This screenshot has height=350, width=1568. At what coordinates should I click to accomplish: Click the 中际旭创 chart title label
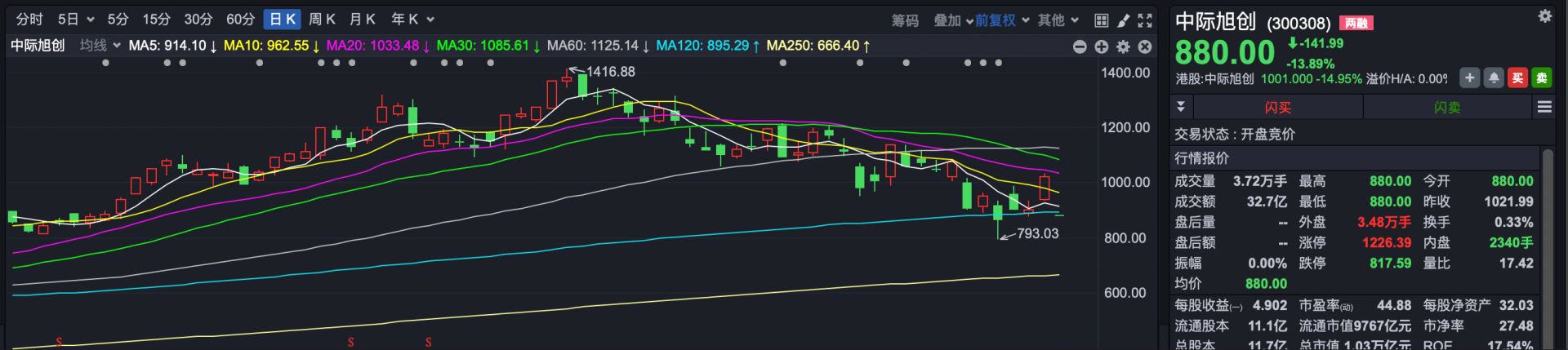(38, 46)
